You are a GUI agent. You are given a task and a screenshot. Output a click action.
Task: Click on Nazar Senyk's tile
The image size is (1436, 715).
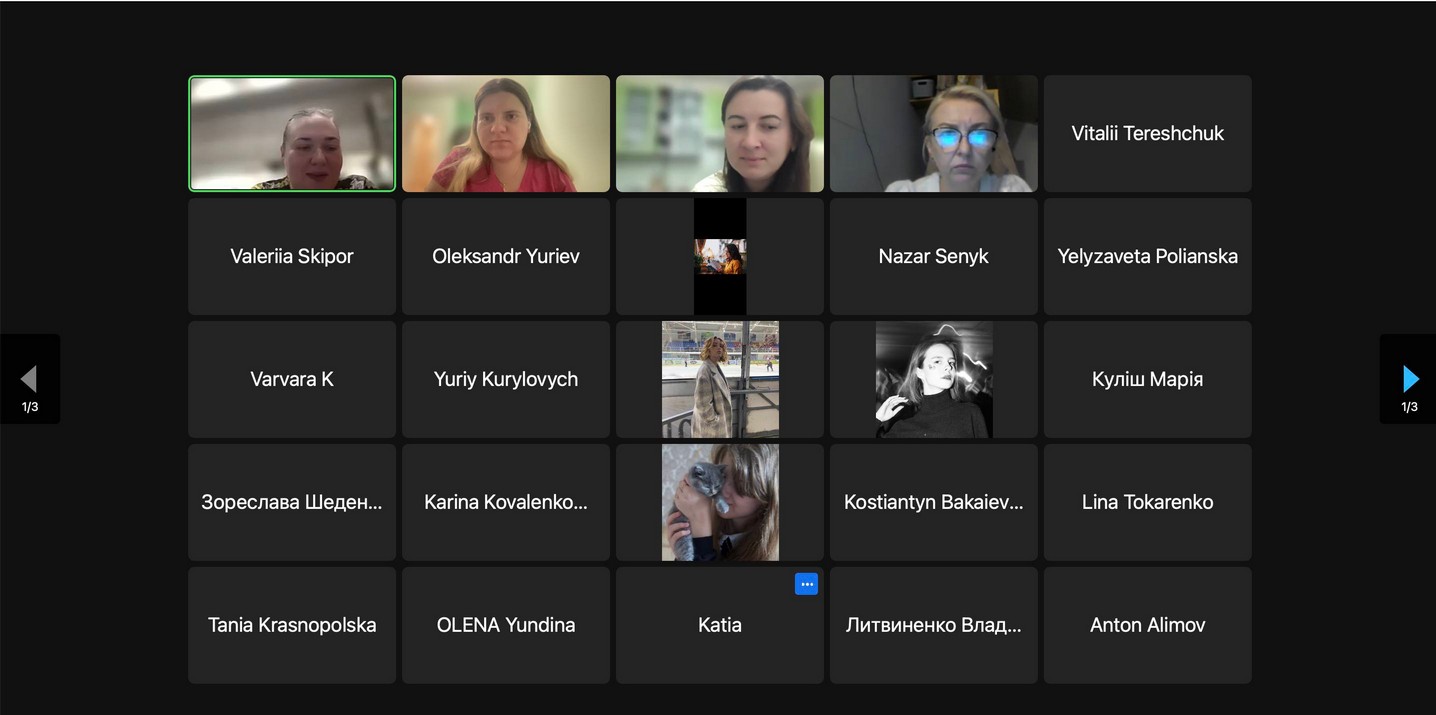click(x=933, y=256)
